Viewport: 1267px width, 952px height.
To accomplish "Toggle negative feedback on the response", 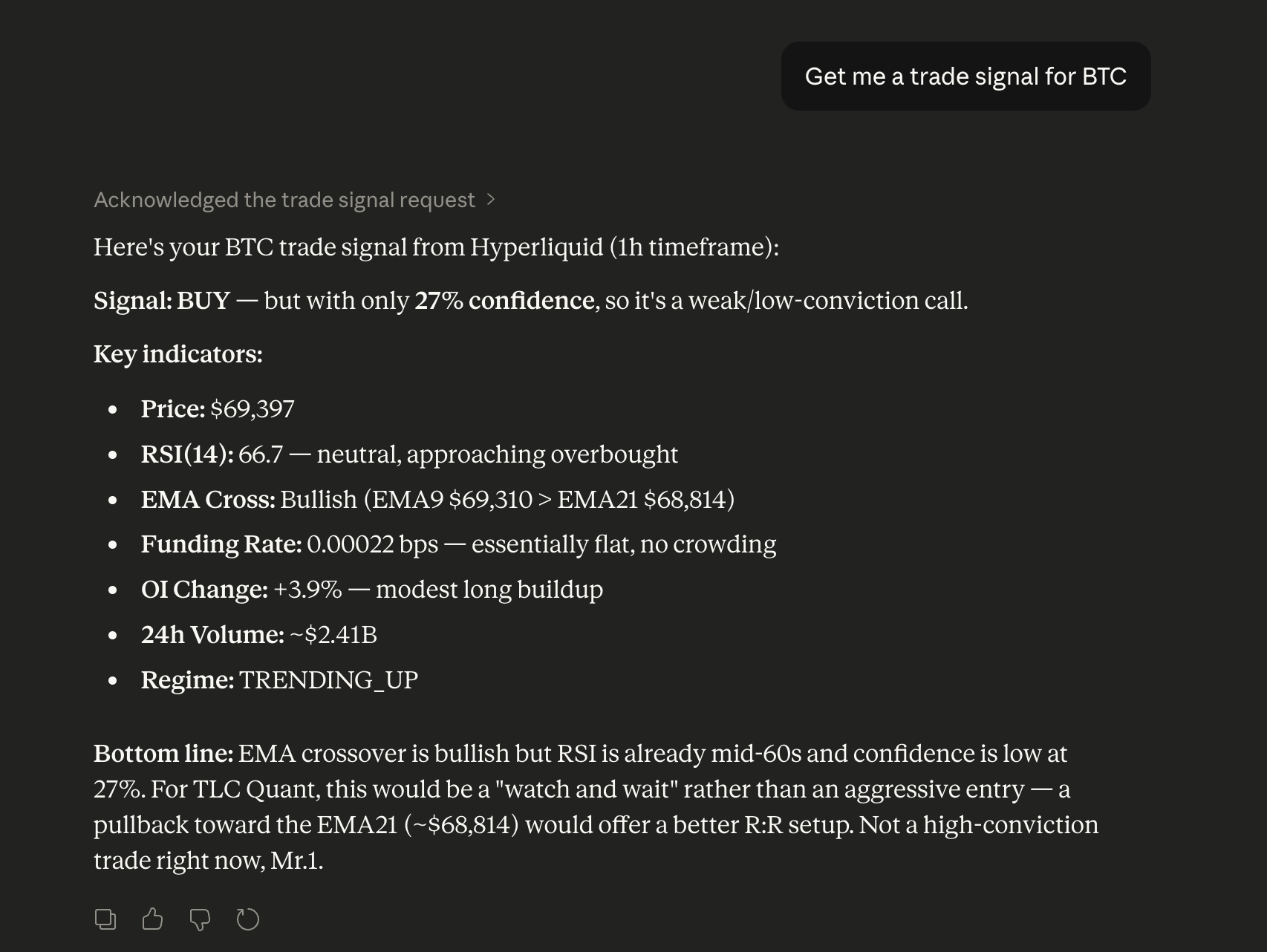I will click(201, 918).
